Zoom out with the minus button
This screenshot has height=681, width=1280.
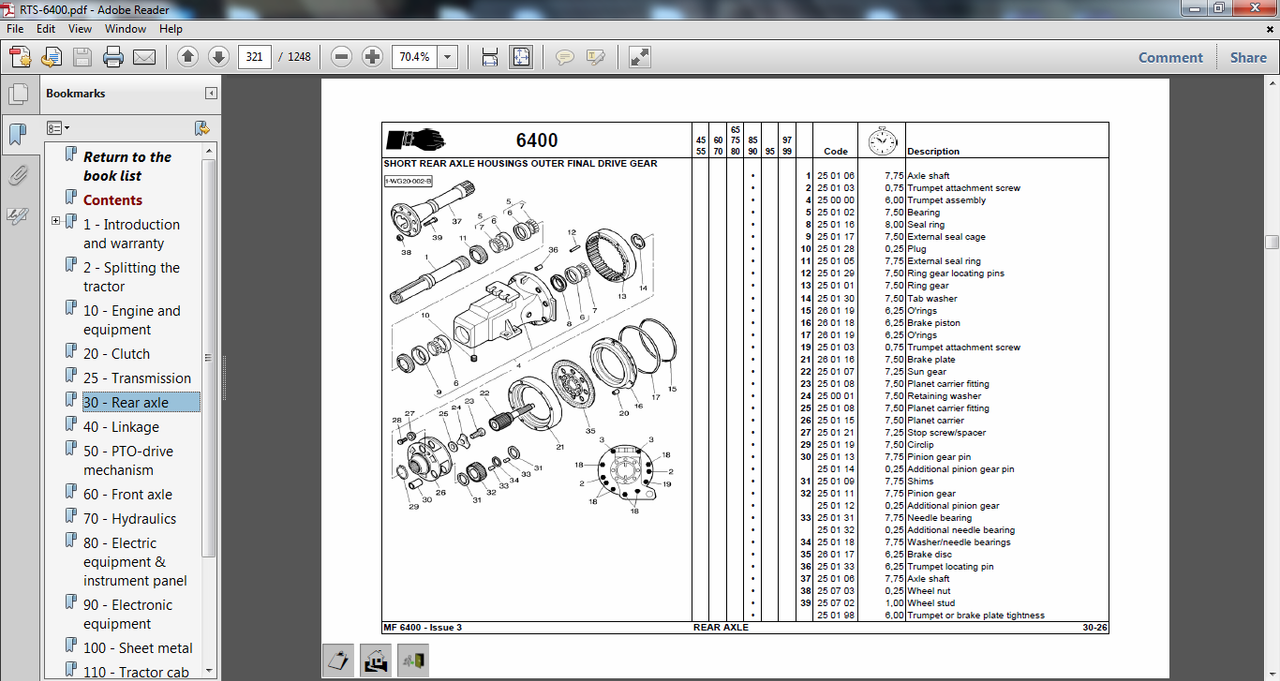pos(342,57)
